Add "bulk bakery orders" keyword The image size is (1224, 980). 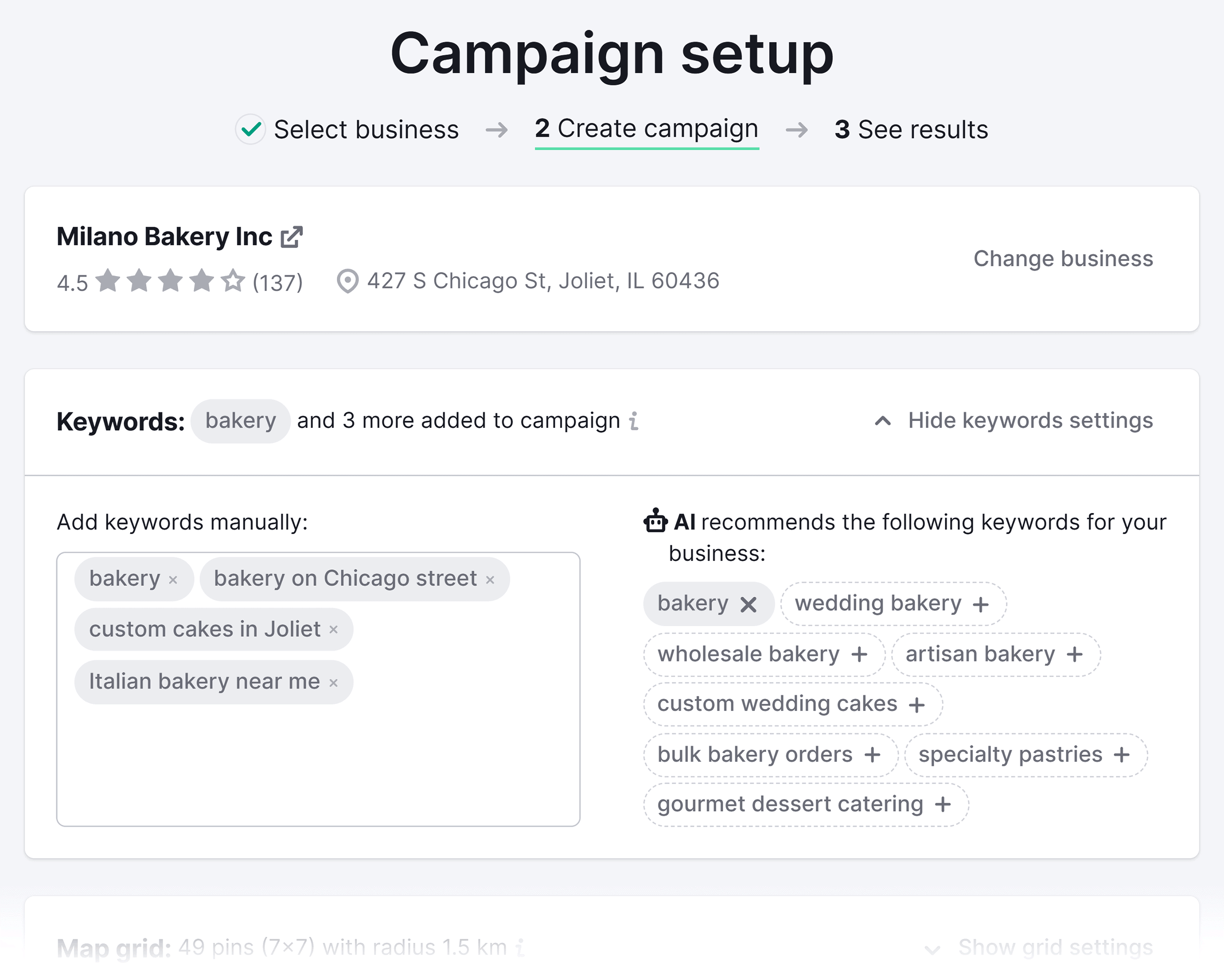pyautogui.click(x=872, y=755)
